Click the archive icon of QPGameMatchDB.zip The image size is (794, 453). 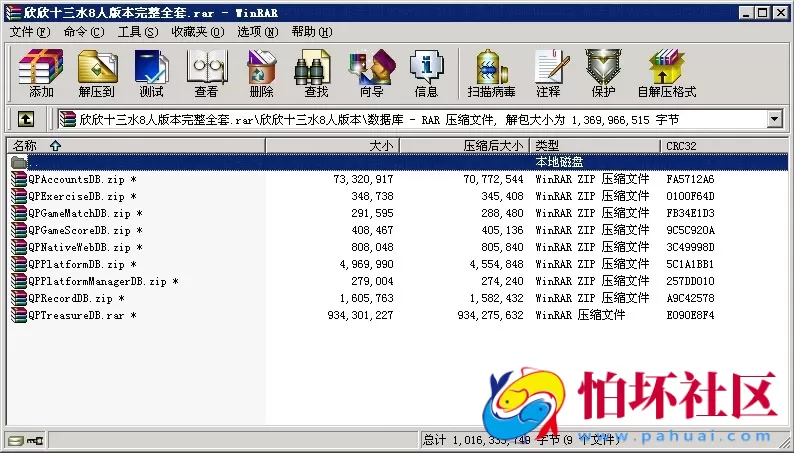click(x=19, y=213)
